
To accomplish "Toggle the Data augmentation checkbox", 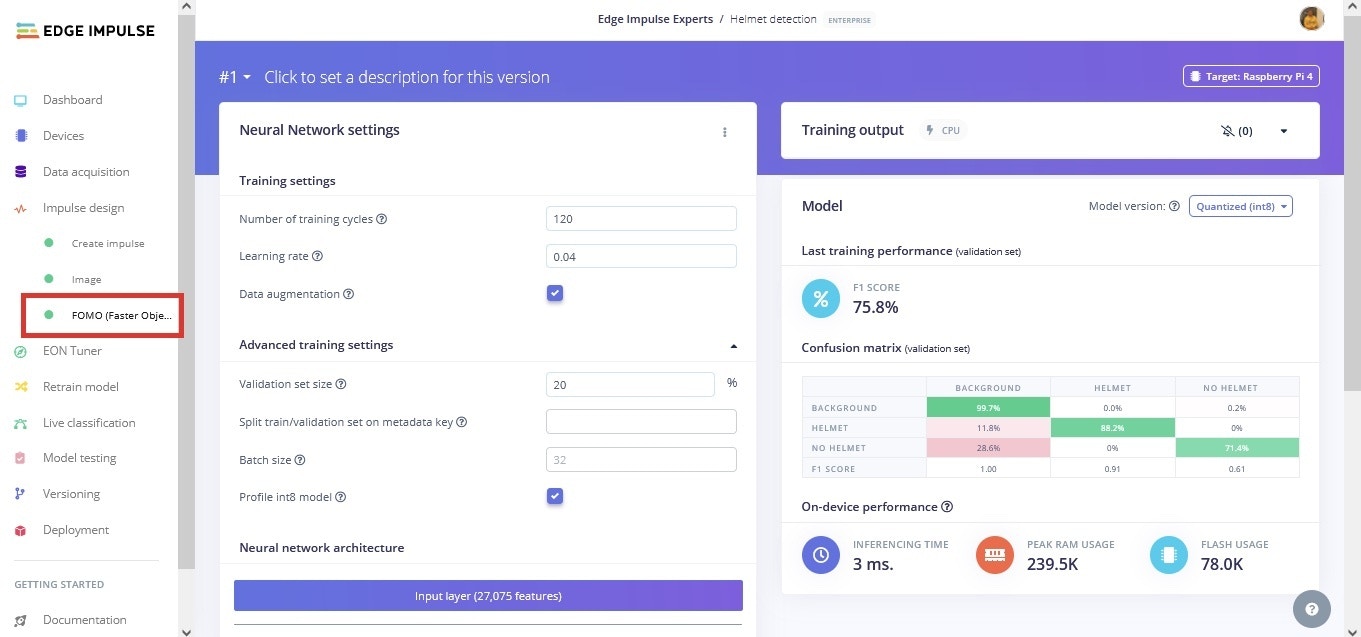I will coord(555,293).
